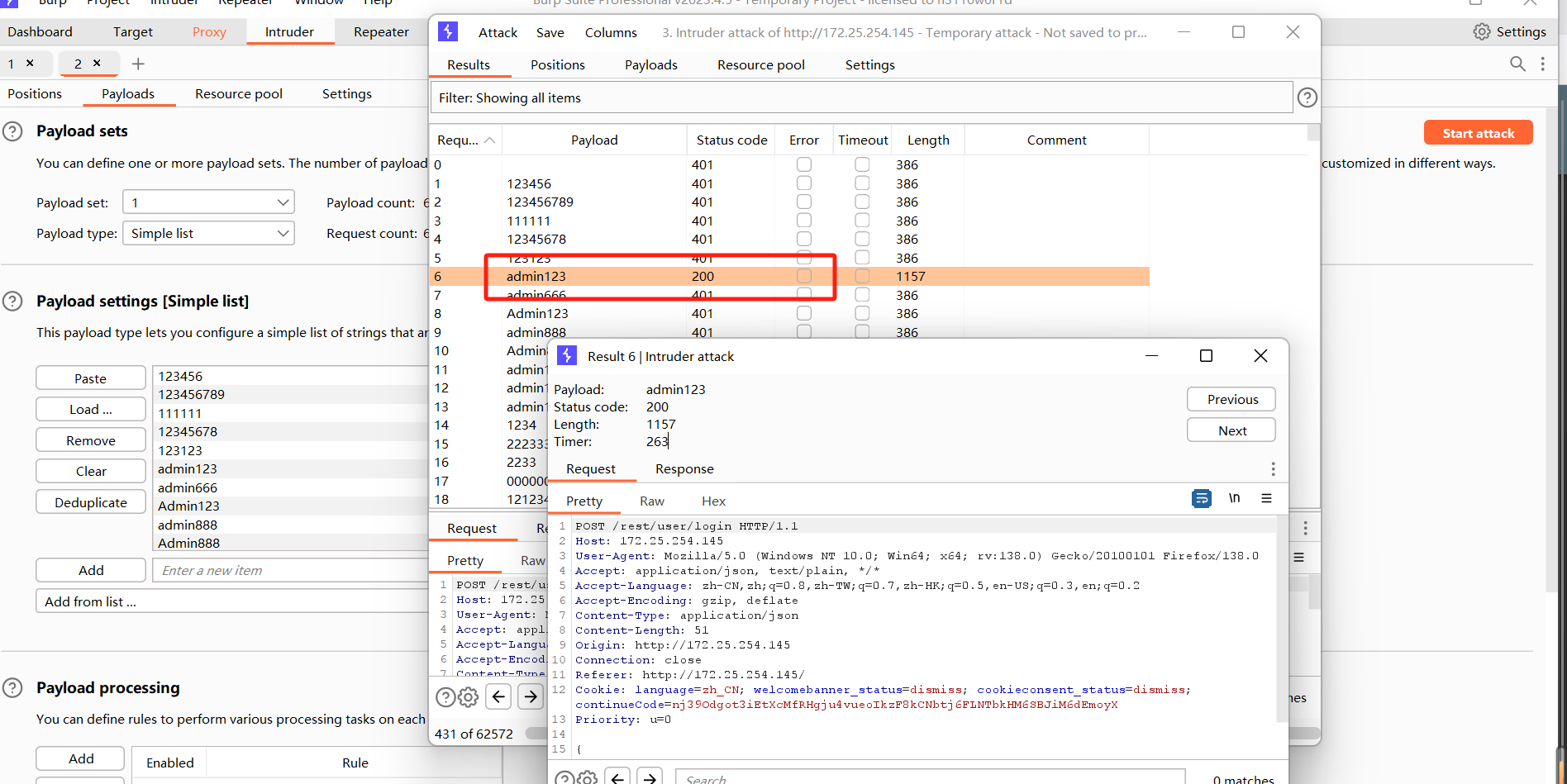Tick the Timeout checkbox for request 0
Viewport: 1567px width, 784px height.
(x=862, y=164)
